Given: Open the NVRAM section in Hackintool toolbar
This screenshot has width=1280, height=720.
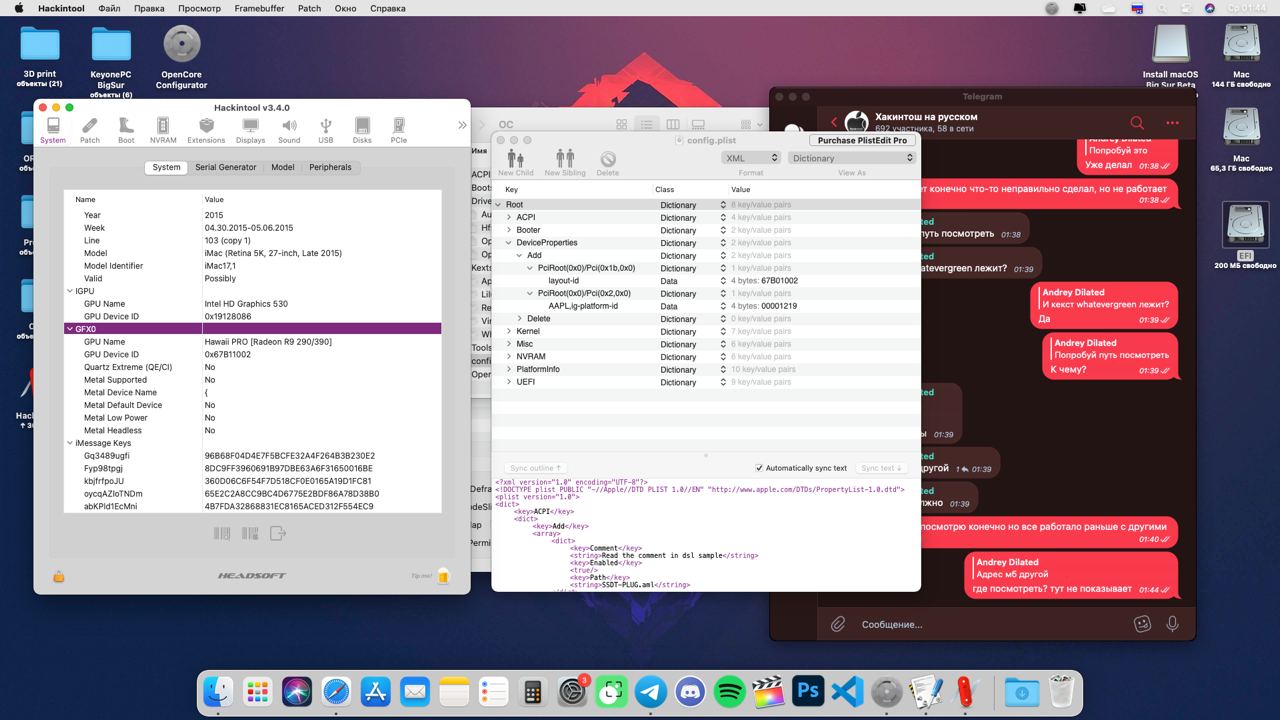Looking at the screenshot, I should pyautogui.click(x=163, y=130).
